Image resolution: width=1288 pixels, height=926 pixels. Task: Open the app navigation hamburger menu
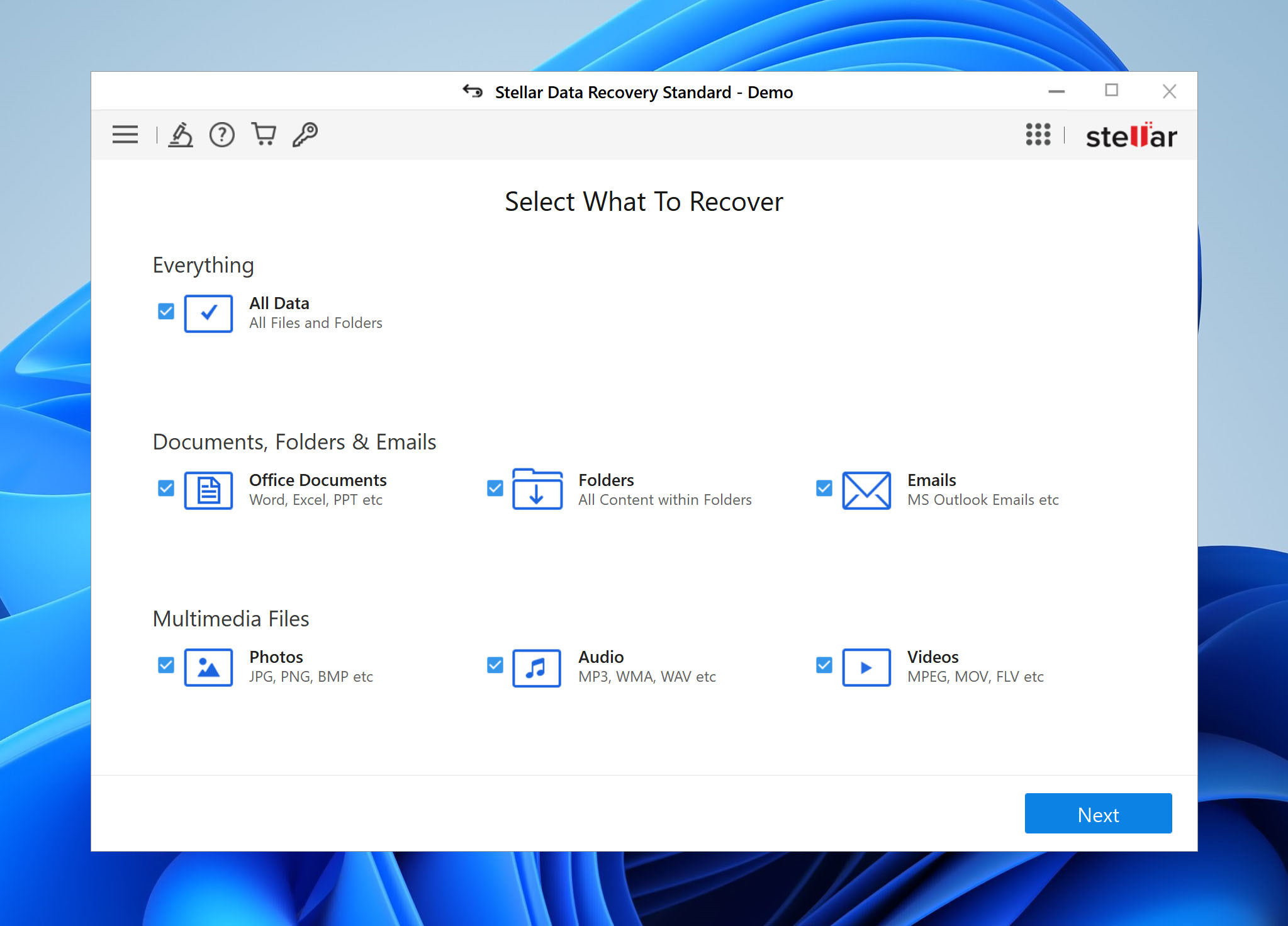125,134
